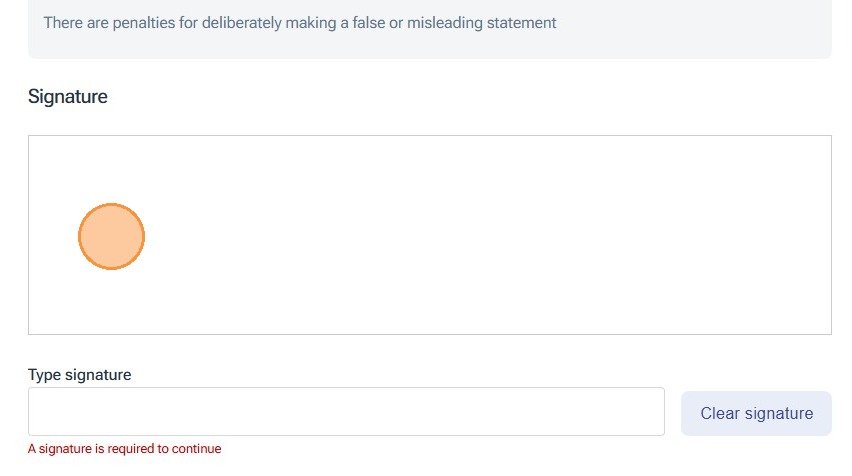Reset signature using Clear signature
Screen dimensions: 852x476
pos(756,413)
